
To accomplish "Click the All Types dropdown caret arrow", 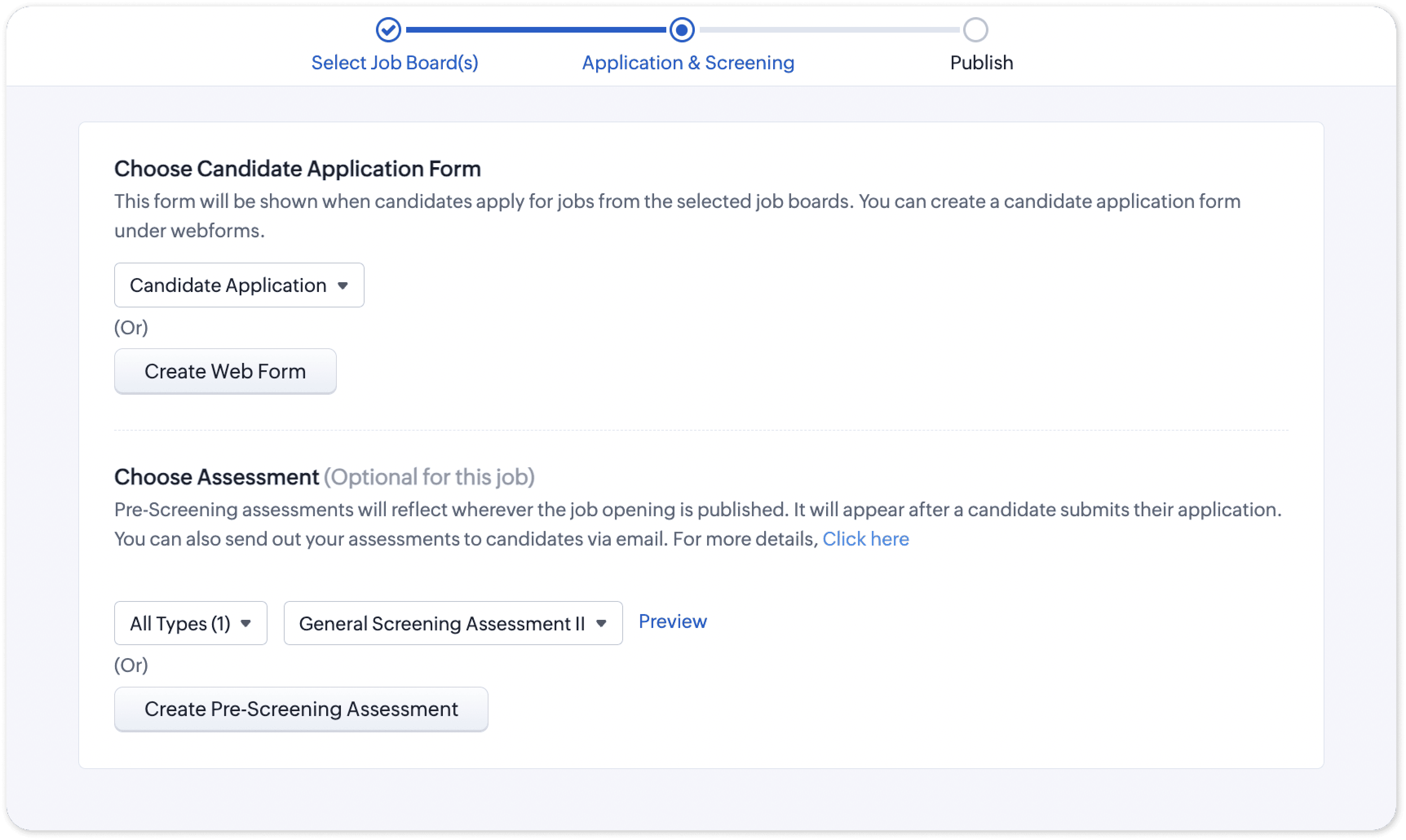I will pos(245,624).
